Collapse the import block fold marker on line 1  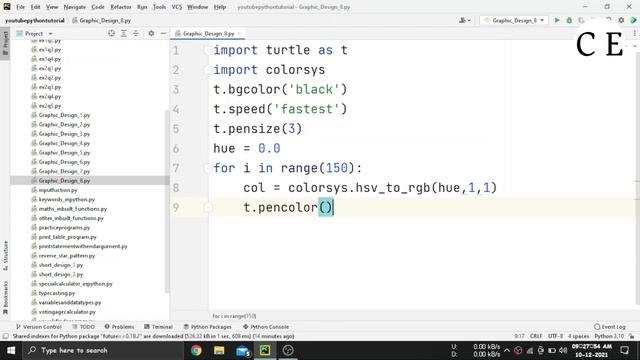[208, 50]
